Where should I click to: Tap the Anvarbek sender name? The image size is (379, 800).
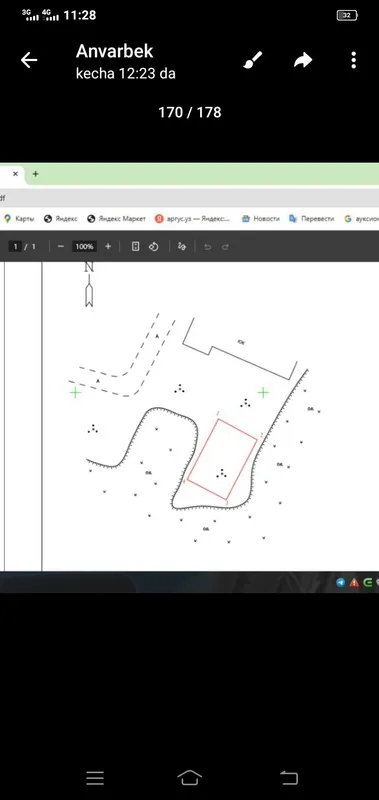pyautogui.click(x=114, y=51)
